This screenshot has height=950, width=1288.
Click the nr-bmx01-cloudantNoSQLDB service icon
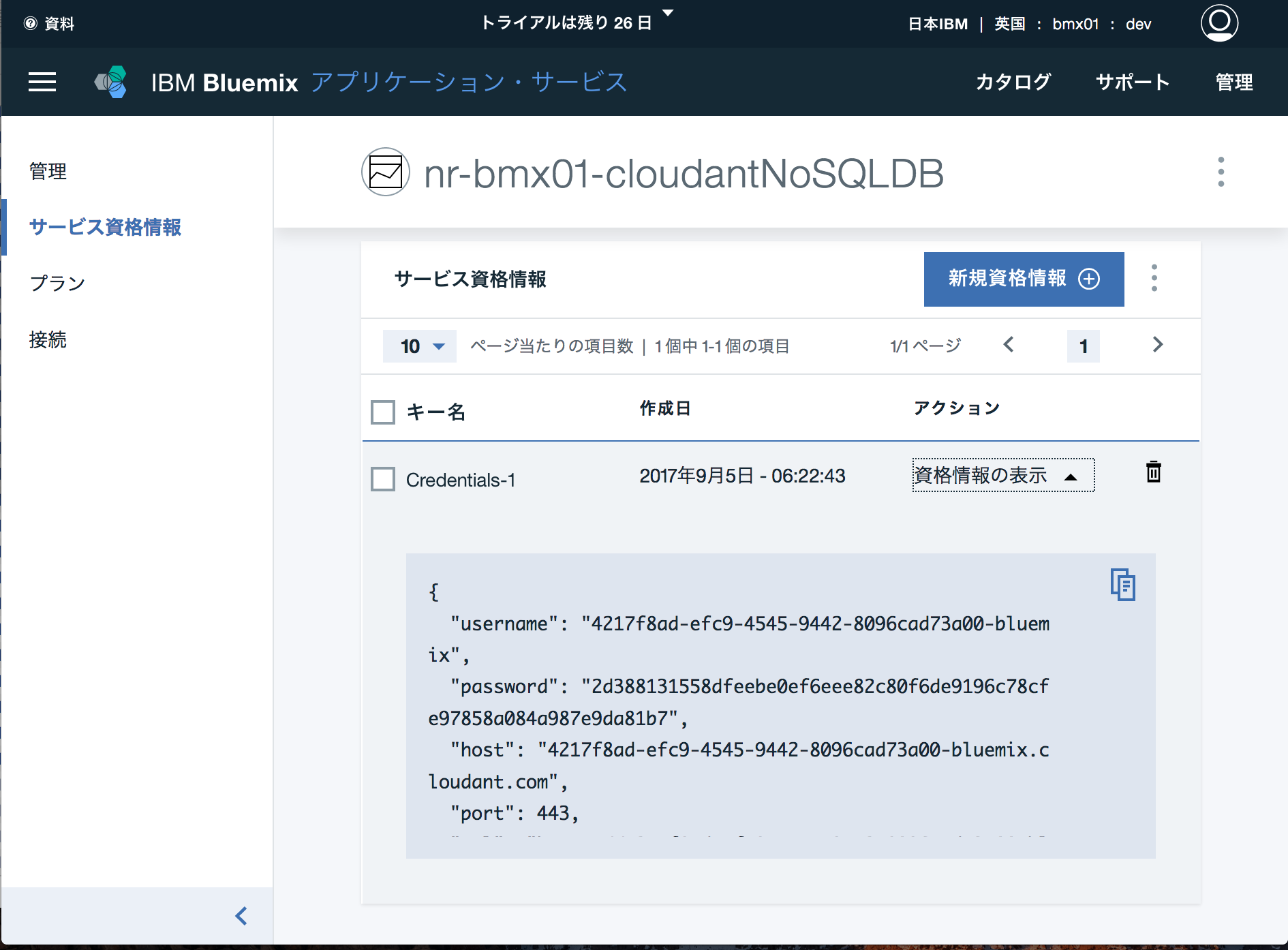(385, 172)
